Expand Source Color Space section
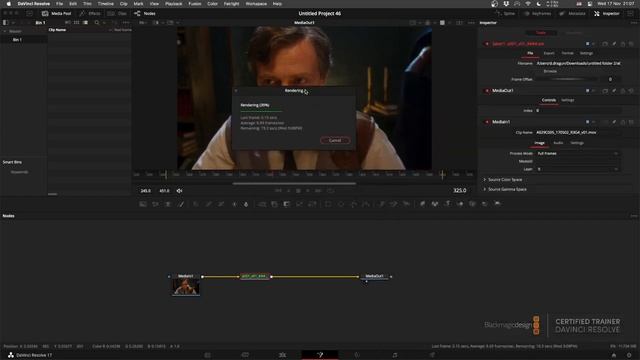 504,180
